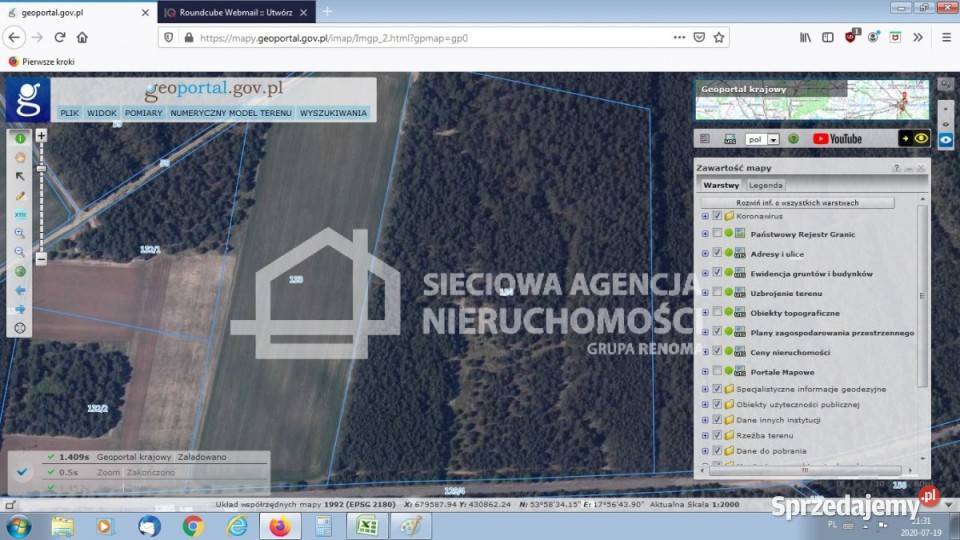Uncheck Adresy i ulice layer checkbox
Screen dimensions: 960x540
click(x=717, y=253)
